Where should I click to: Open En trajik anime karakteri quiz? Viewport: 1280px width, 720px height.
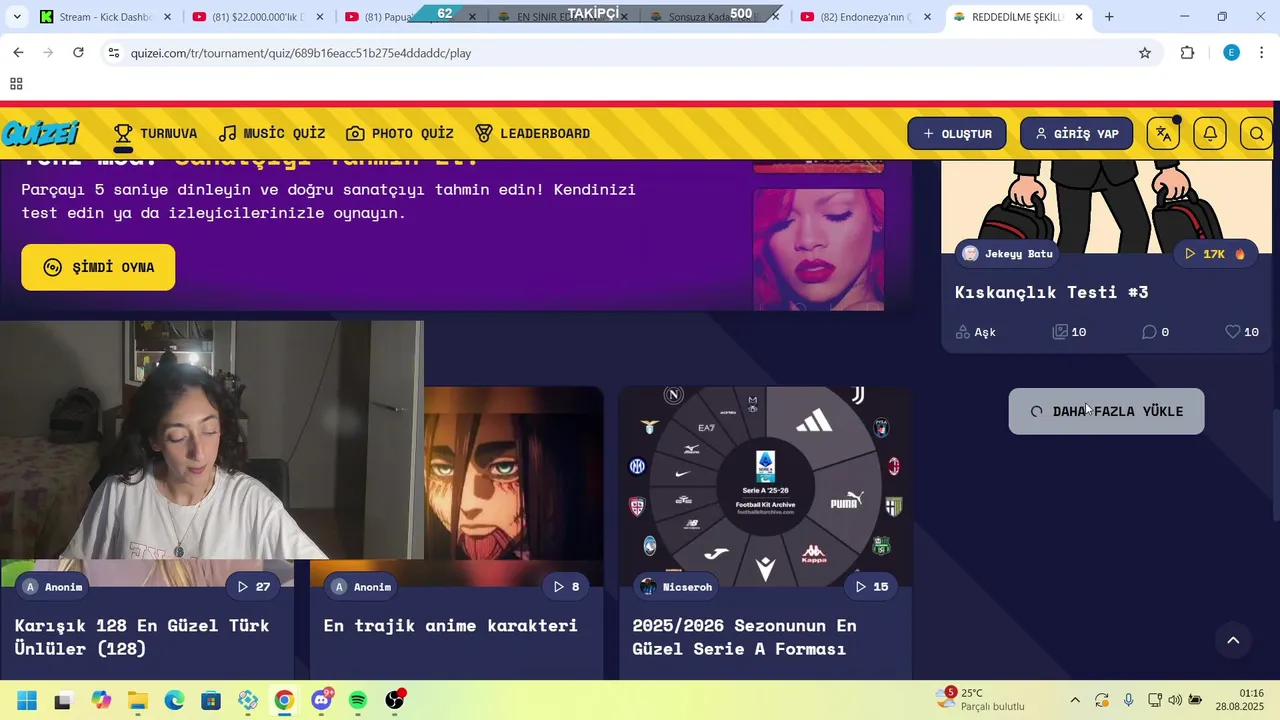point(450,625)
